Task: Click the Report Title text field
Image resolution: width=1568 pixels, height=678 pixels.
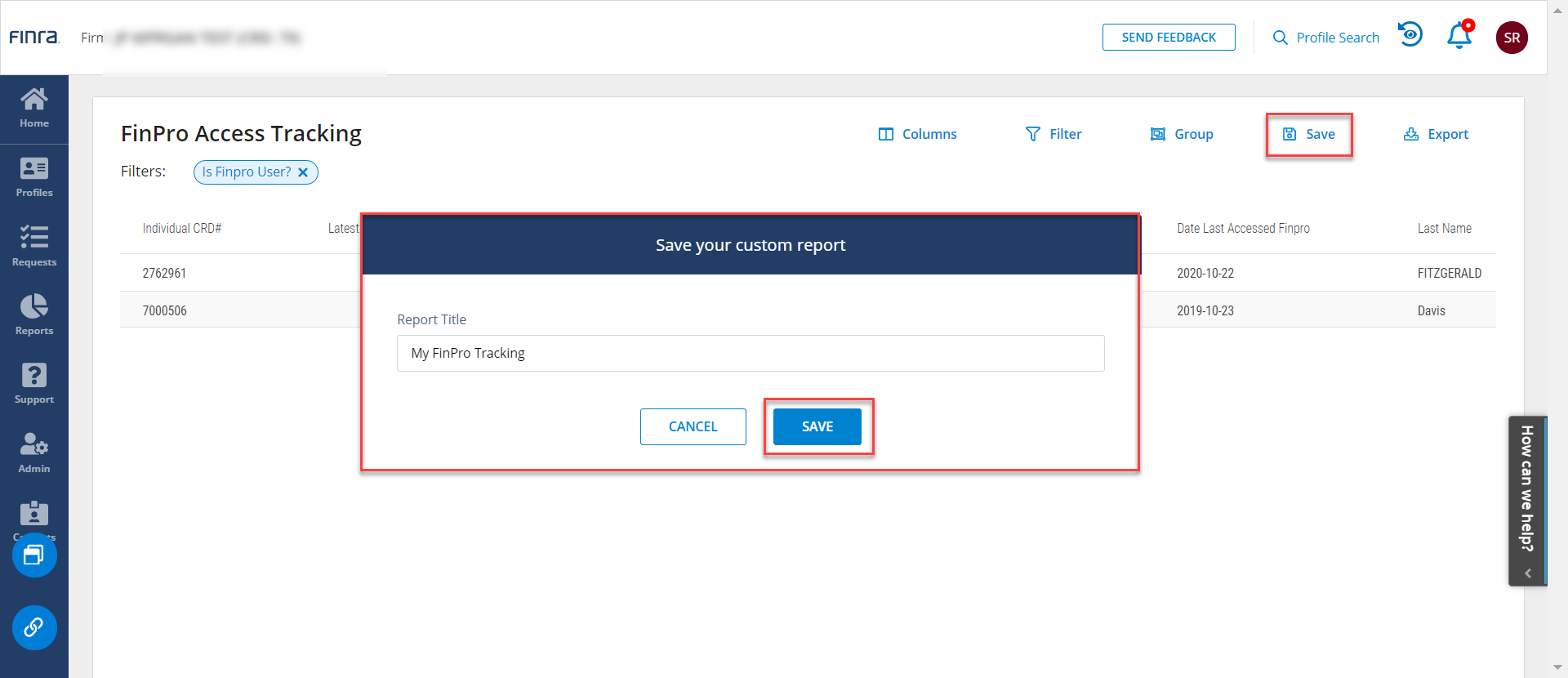Action: (x=751, y=353)
